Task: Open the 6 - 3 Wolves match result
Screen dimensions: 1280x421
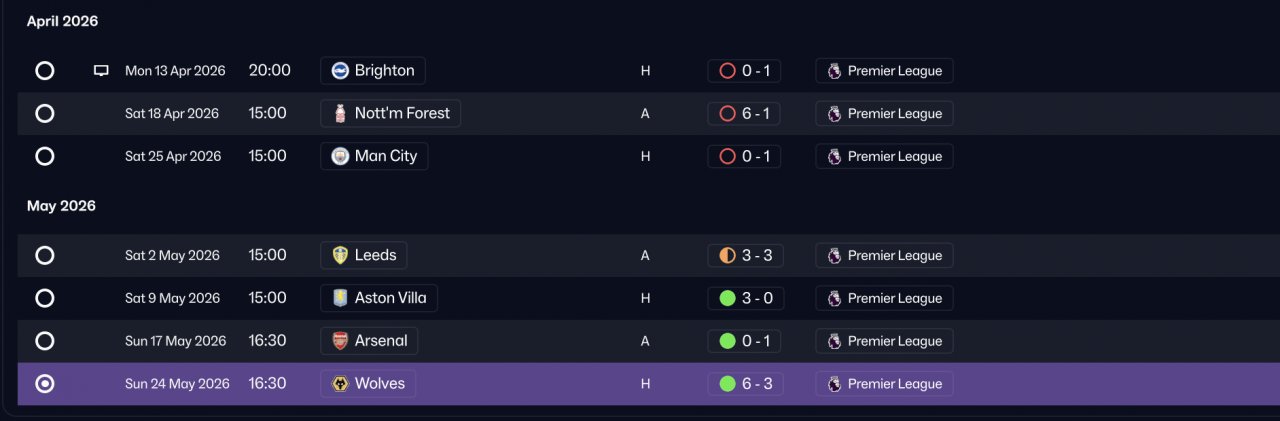Action: pos(745,385)
